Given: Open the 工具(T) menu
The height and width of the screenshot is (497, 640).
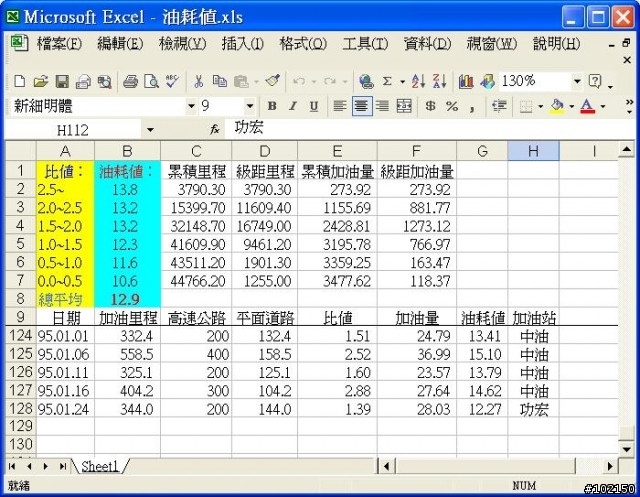Looking at the screenshot, I should coord(365,43).
